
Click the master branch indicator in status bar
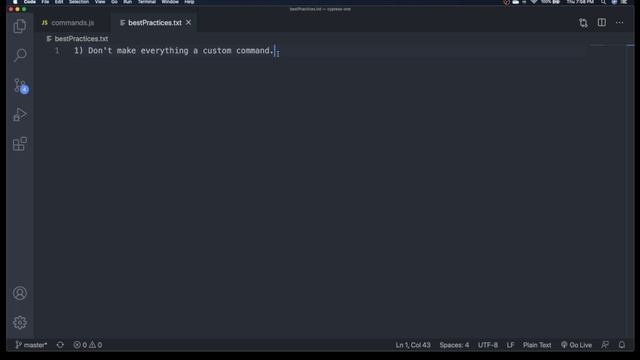pos(31,345)
